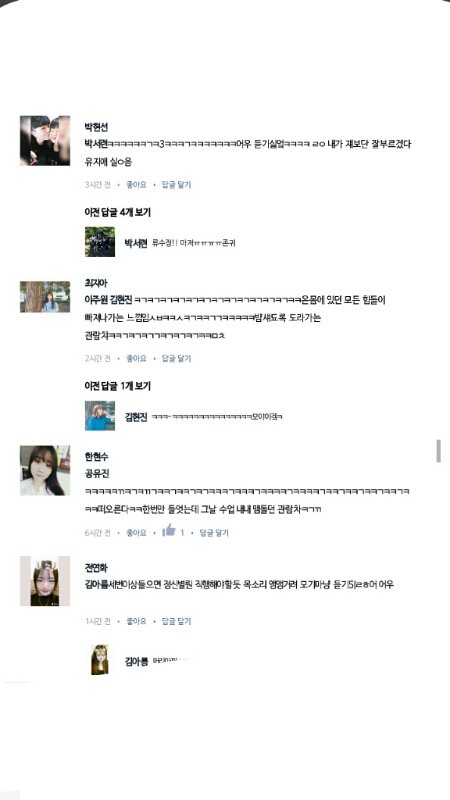Open 전연화's profile picture
Viewport: 450px width, 800px height.
pos(45,581)
